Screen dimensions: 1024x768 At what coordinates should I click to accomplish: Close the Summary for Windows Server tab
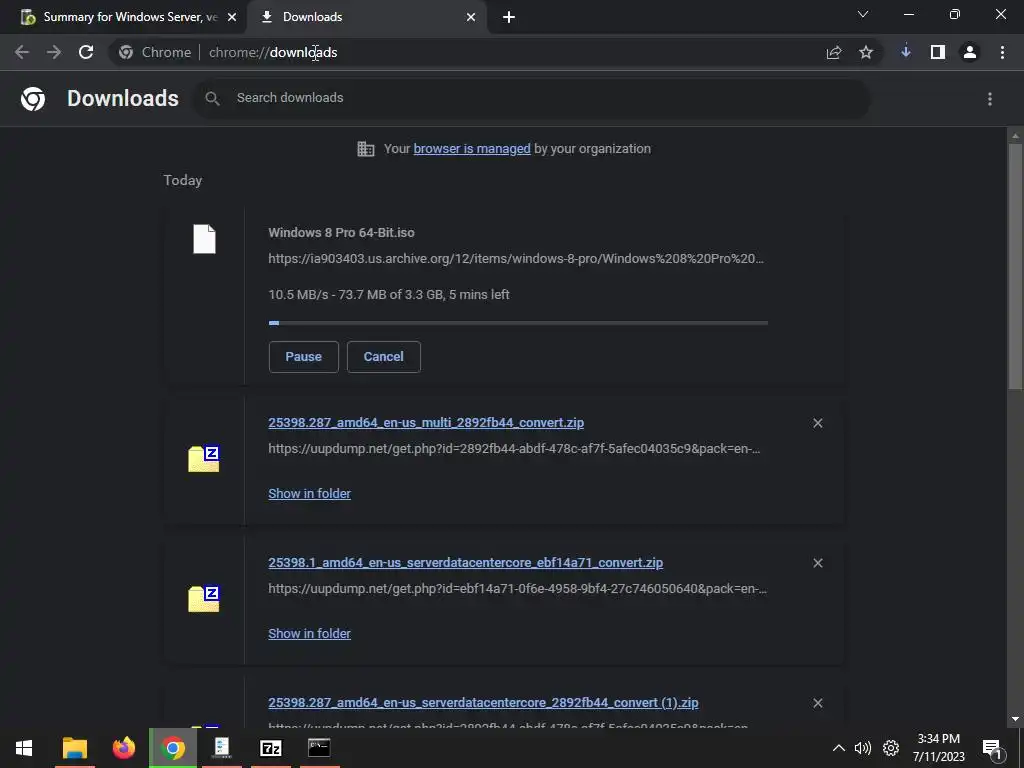[232, 17]
